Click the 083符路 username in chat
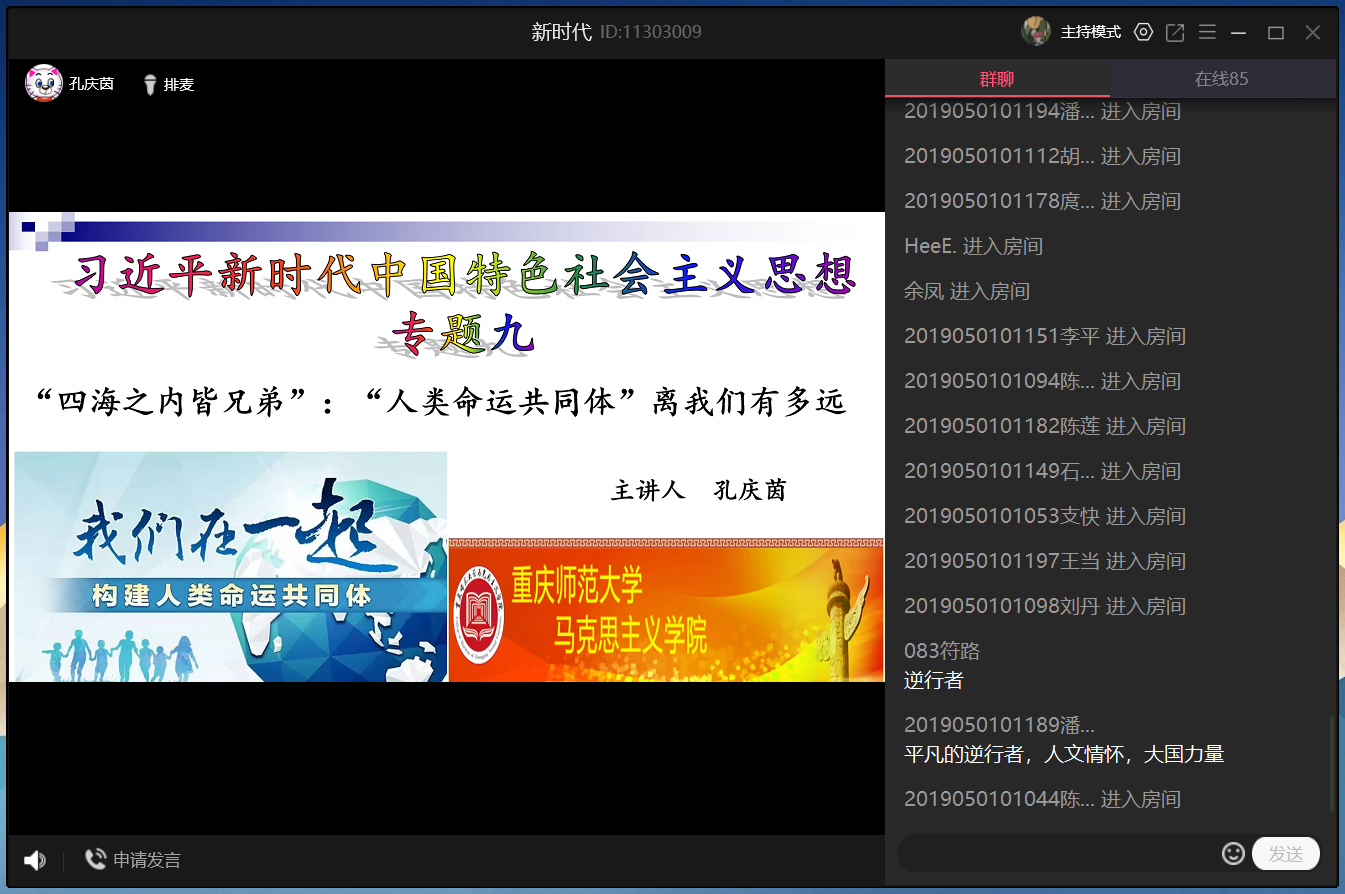This screenshot has height=894, width=1345. pos(941,651)
